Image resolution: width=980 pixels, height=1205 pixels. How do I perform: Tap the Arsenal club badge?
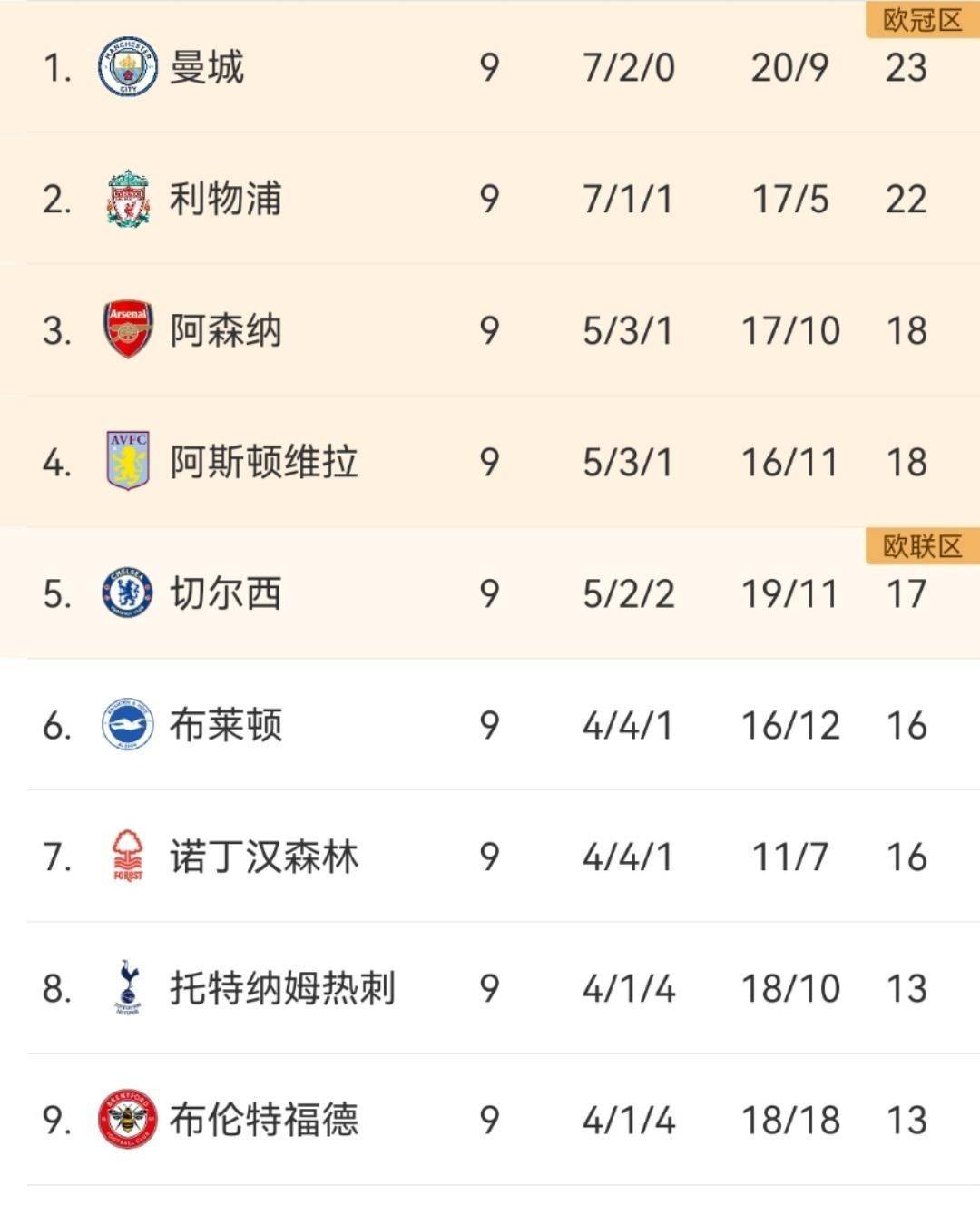tap(128, 329)
